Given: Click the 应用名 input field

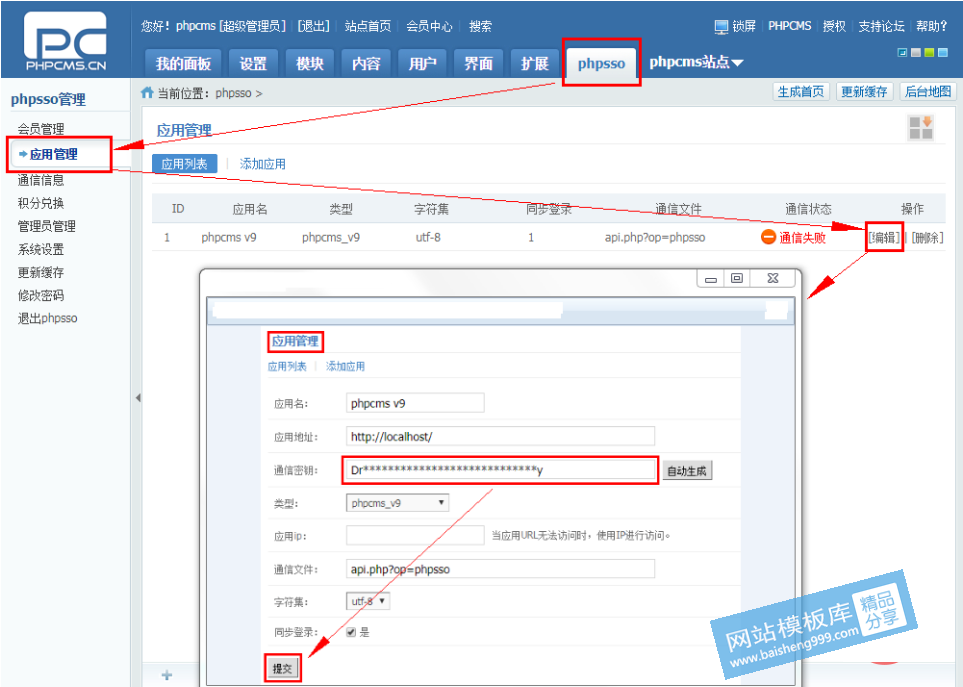Looking at the screenshot, I should (x=415, y=403).
